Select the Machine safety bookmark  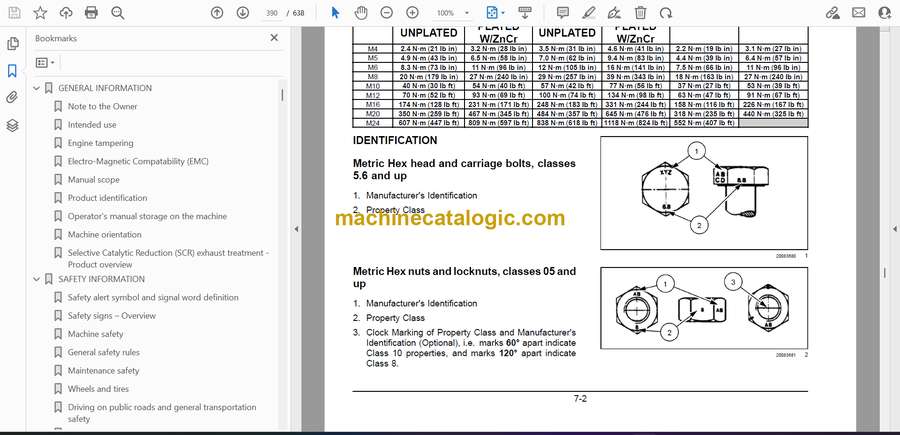tap(95, 334)
